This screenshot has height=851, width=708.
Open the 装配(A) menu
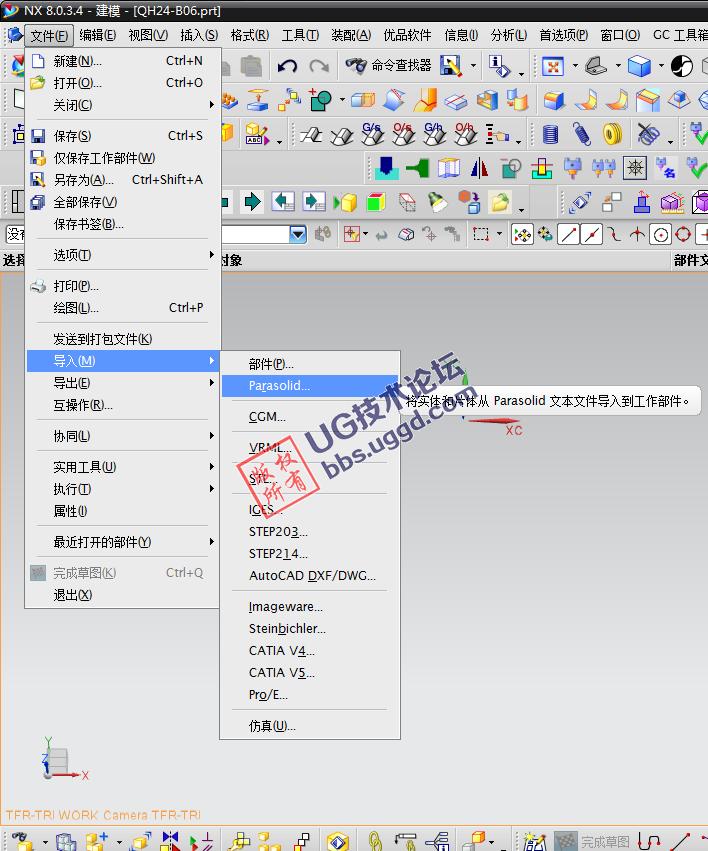click(x=352, y=35)
